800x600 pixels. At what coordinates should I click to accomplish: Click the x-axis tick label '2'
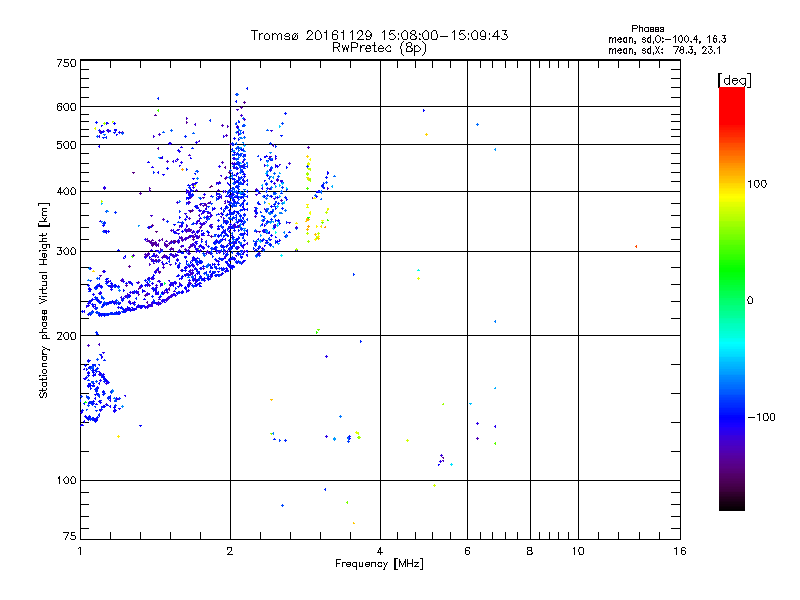pyautogui.click(x=230, y=551)
